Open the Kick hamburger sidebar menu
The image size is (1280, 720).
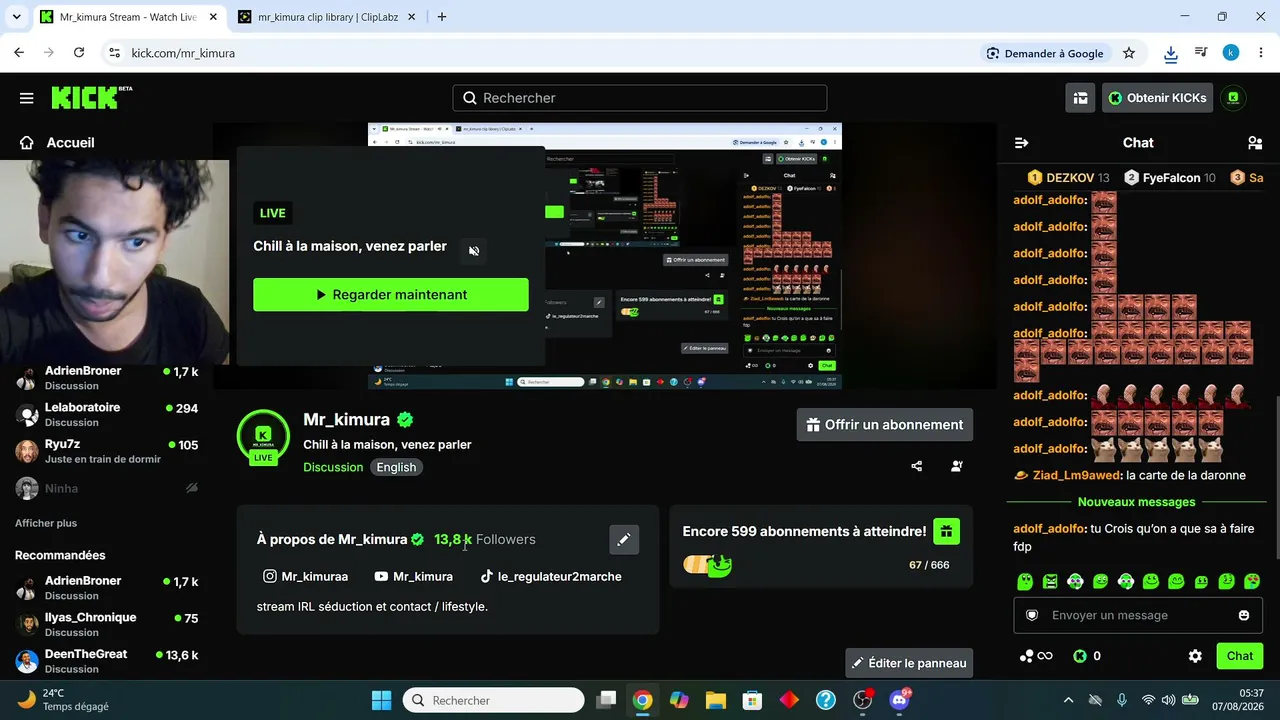click(x=27, y=98)
